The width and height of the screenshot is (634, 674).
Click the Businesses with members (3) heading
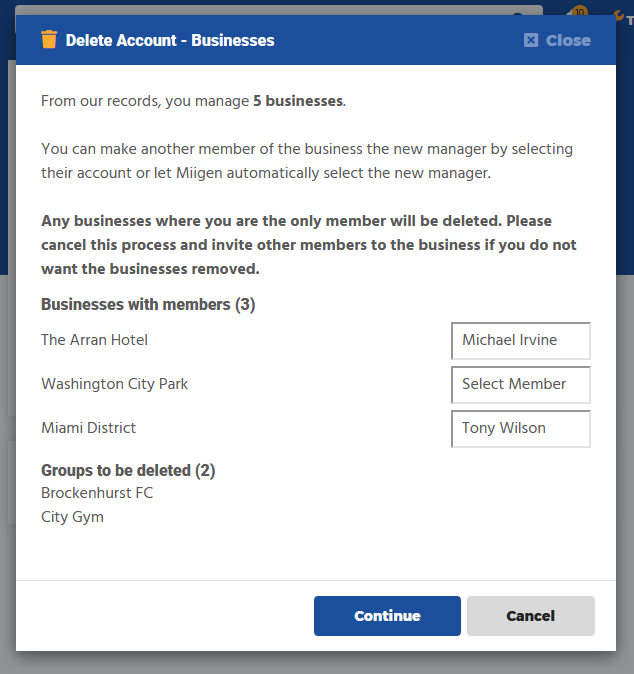coord(148,305)
